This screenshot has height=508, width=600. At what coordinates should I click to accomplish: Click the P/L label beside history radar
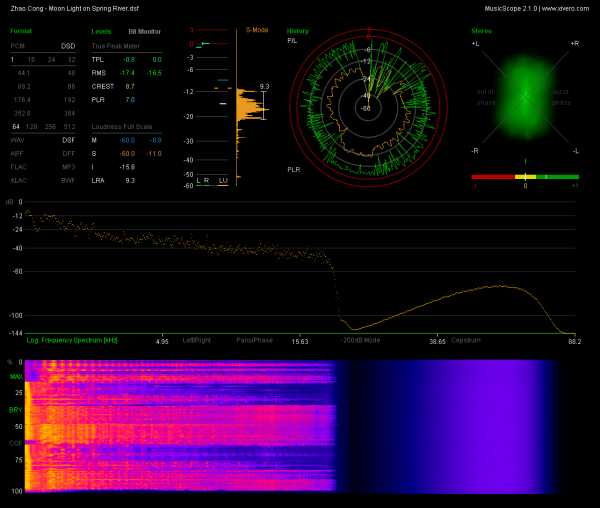(x=292, y=41)
